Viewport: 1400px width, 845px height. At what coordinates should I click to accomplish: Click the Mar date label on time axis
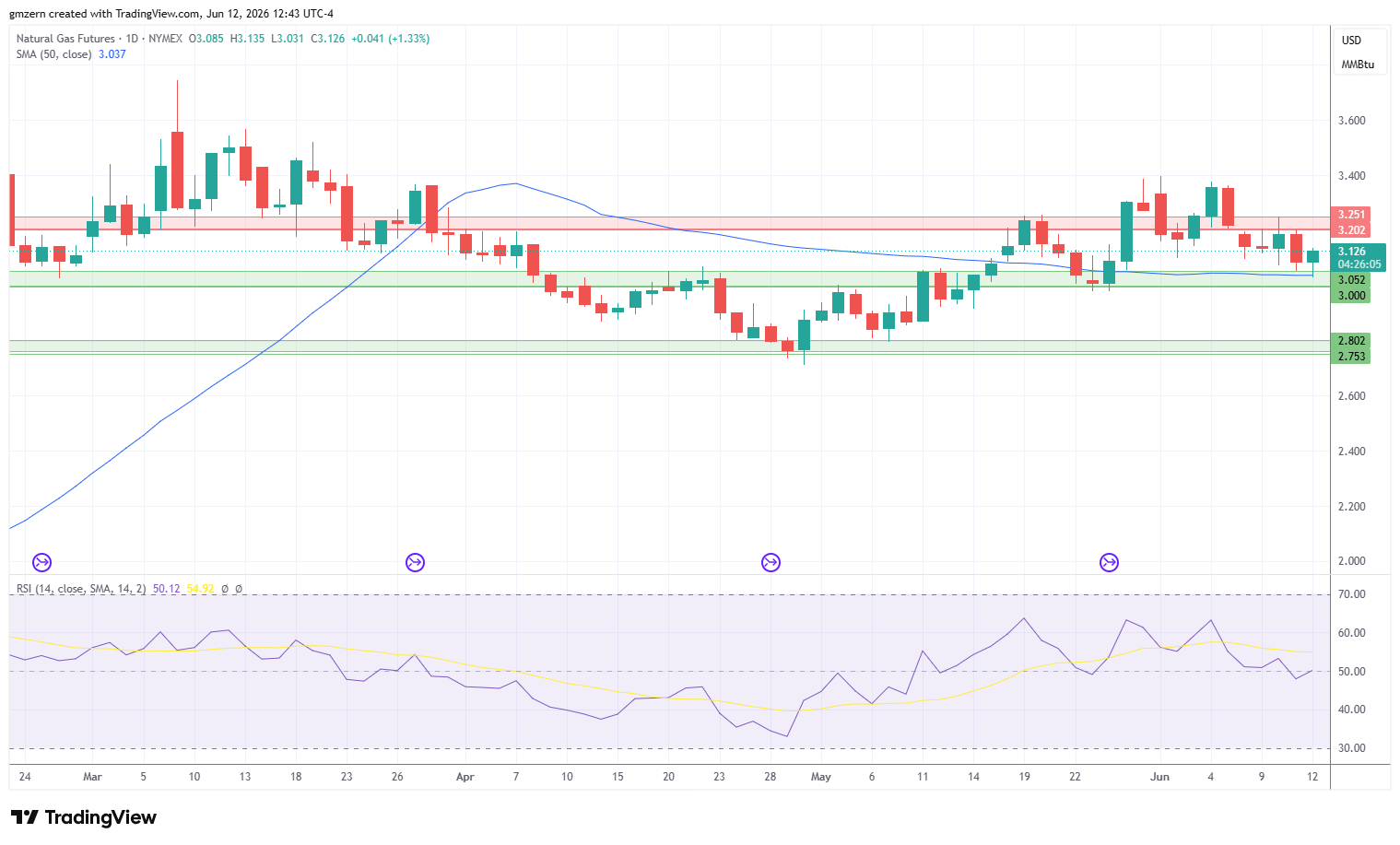tap(92, 777)
